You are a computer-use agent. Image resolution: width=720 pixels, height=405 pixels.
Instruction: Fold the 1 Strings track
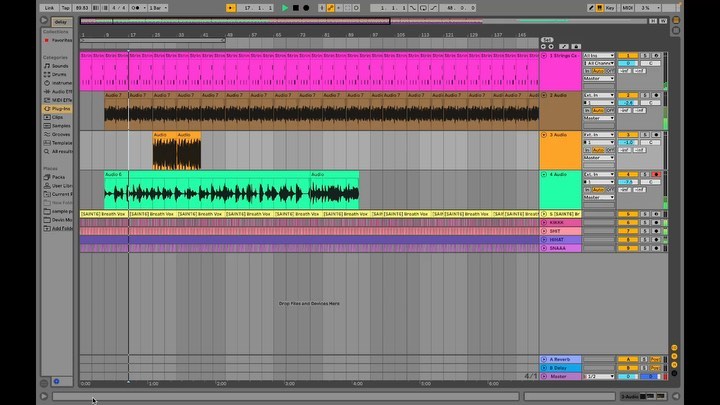[x=544, y=56]
